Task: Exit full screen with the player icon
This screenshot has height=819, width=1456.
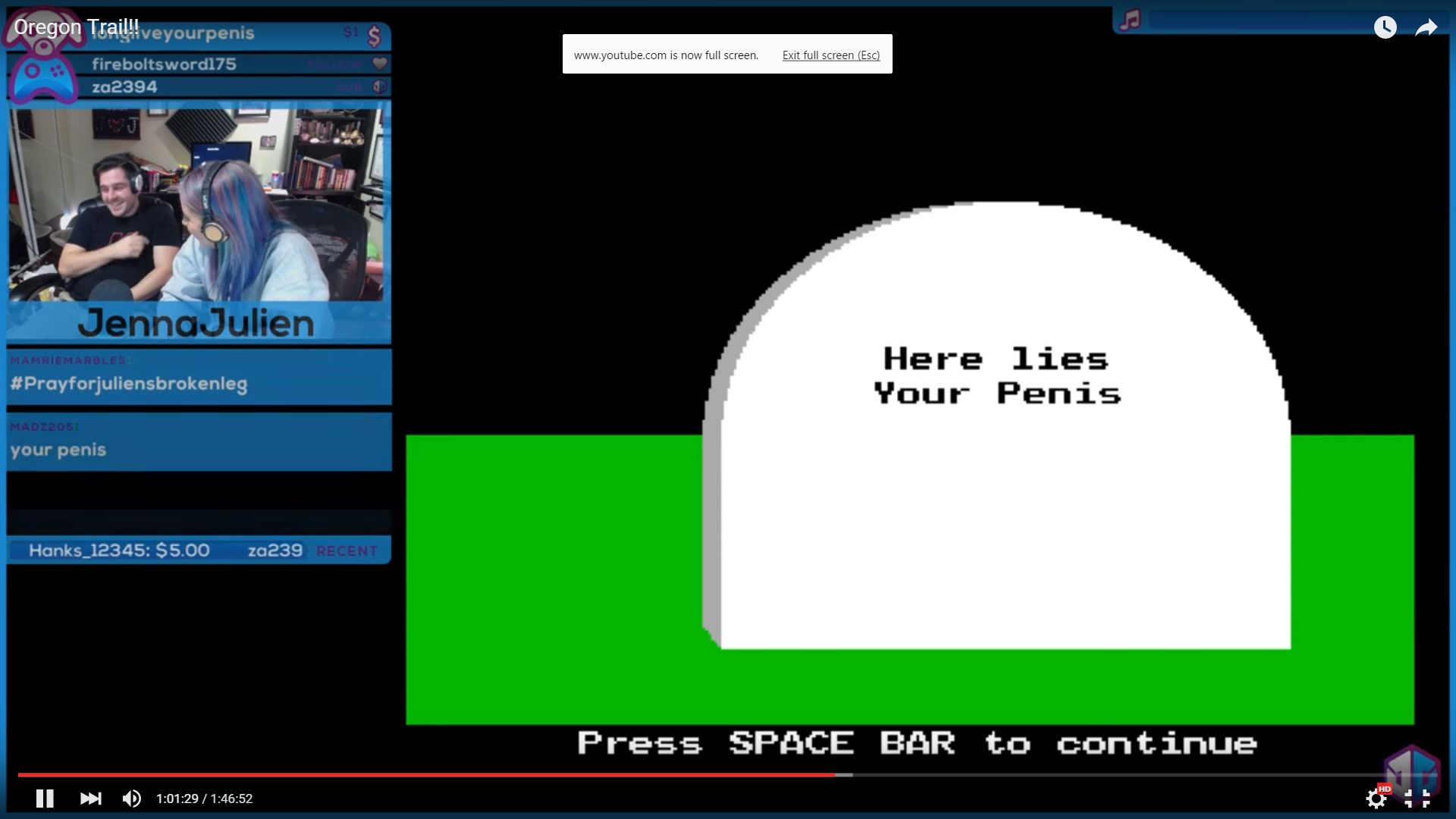Action: click(x=1417, y=798)
